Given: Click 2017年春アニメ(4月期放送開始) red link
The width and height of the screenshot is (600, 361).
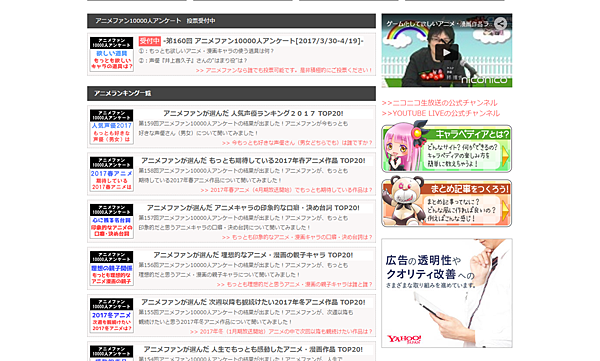Looking at the screenshot, I should [286, 190].
